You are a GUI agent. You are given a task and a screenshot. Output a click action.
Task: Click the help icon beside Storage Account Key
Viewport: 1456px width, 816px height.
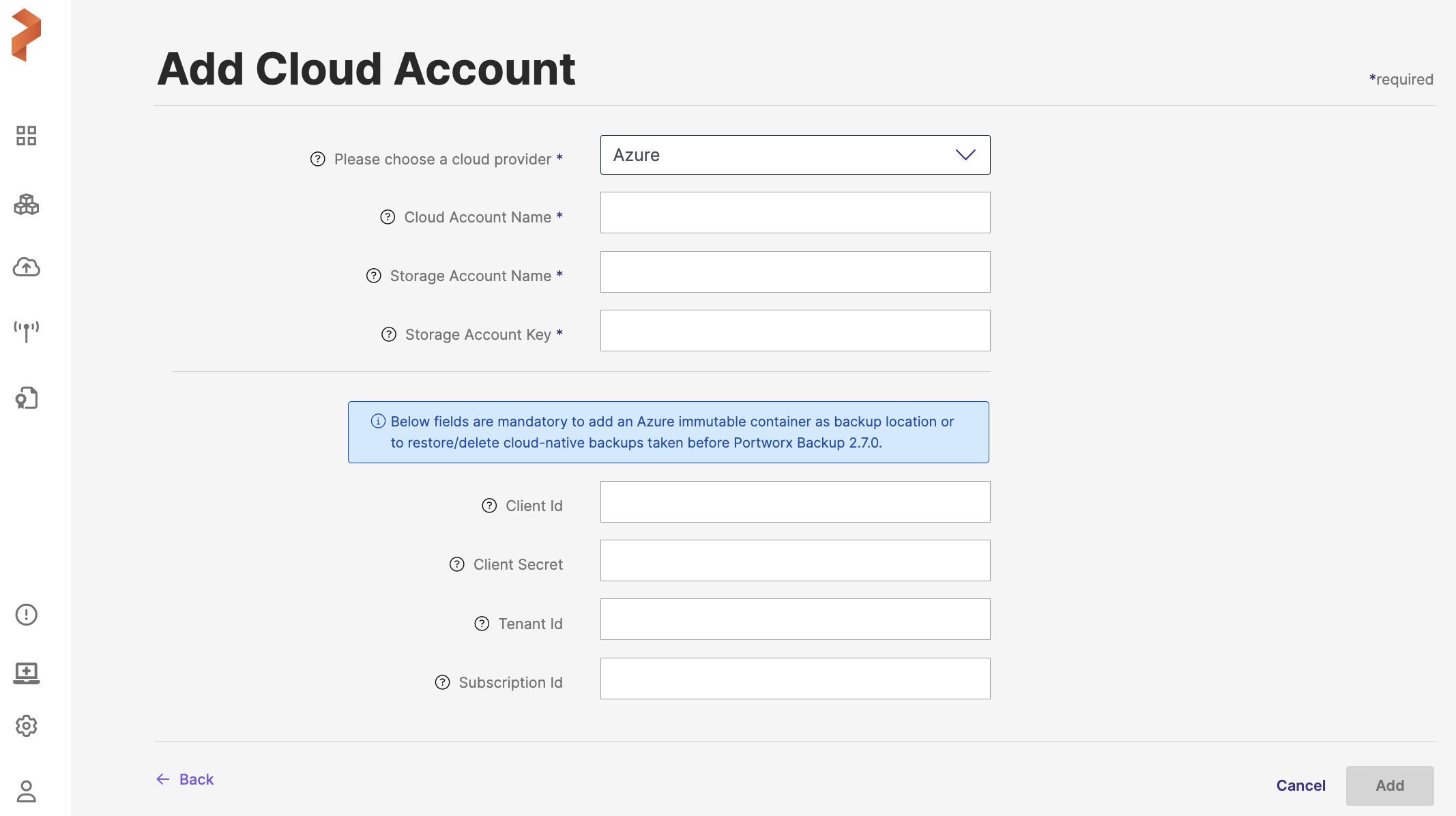389,334
